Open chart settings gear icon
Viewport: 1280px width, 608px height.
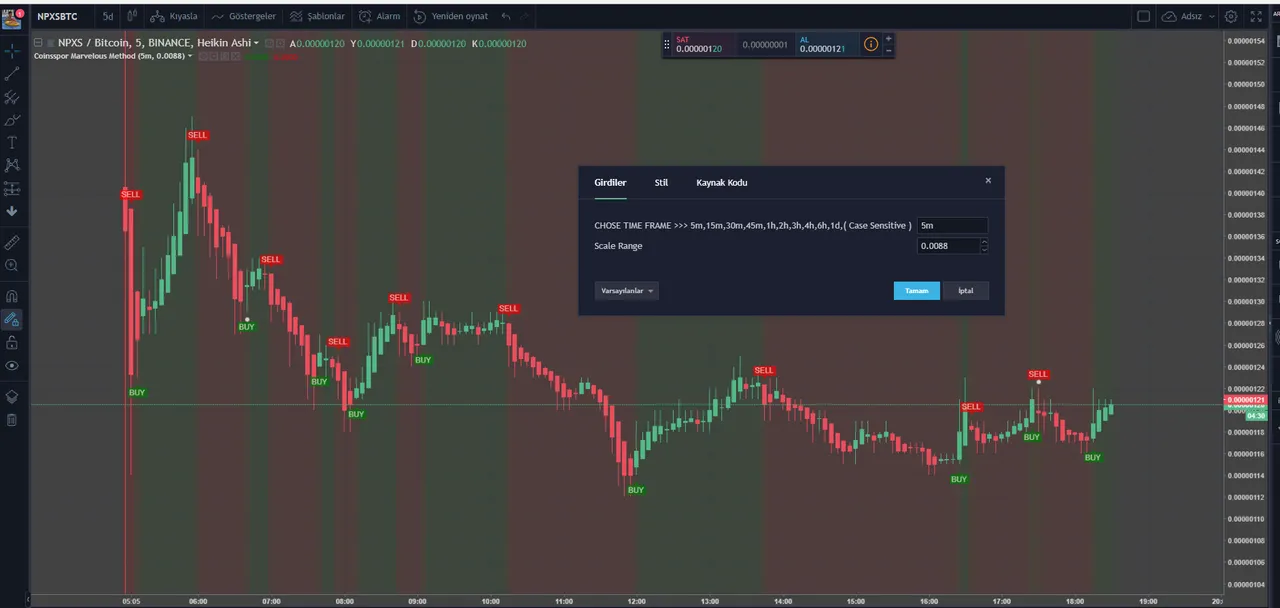click(1231, 17)
